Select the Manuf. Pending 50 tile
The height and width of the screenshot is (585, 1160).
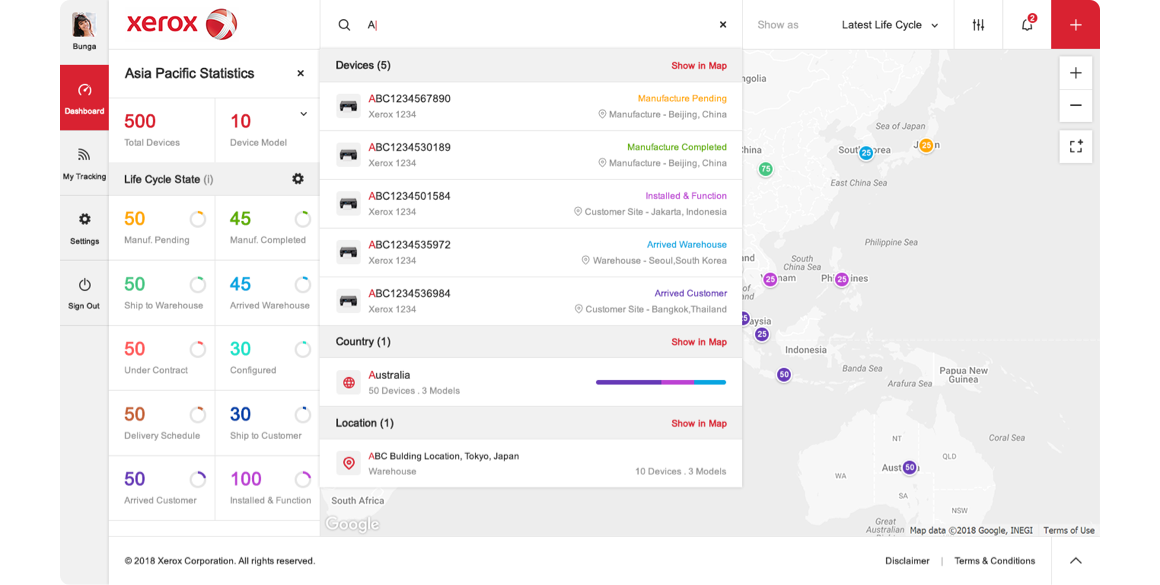[x=162, y=228]
